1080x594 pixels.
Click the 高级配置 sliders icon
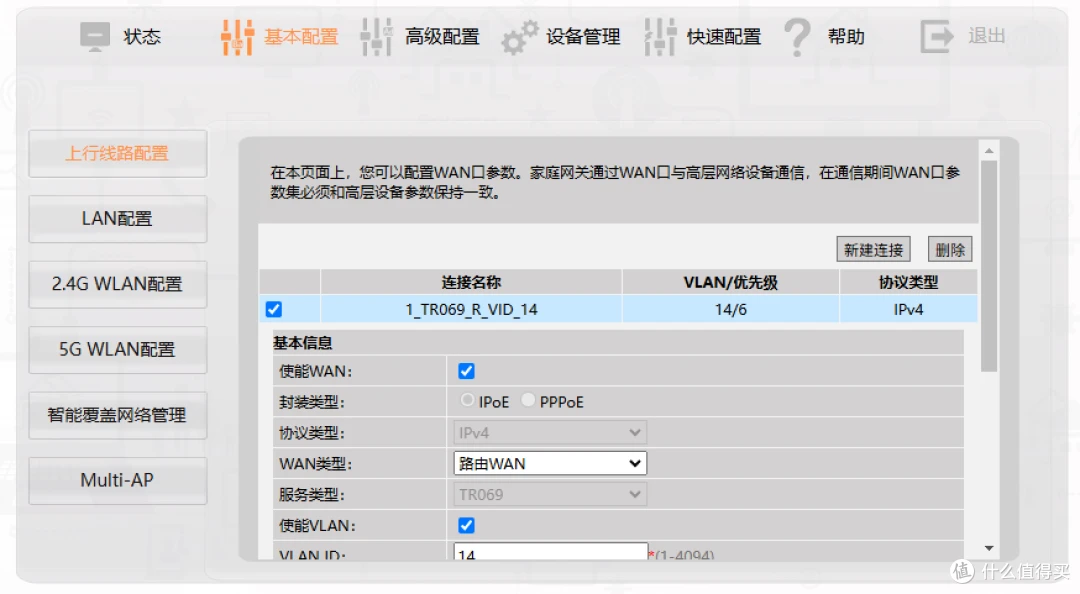(377, 37)
